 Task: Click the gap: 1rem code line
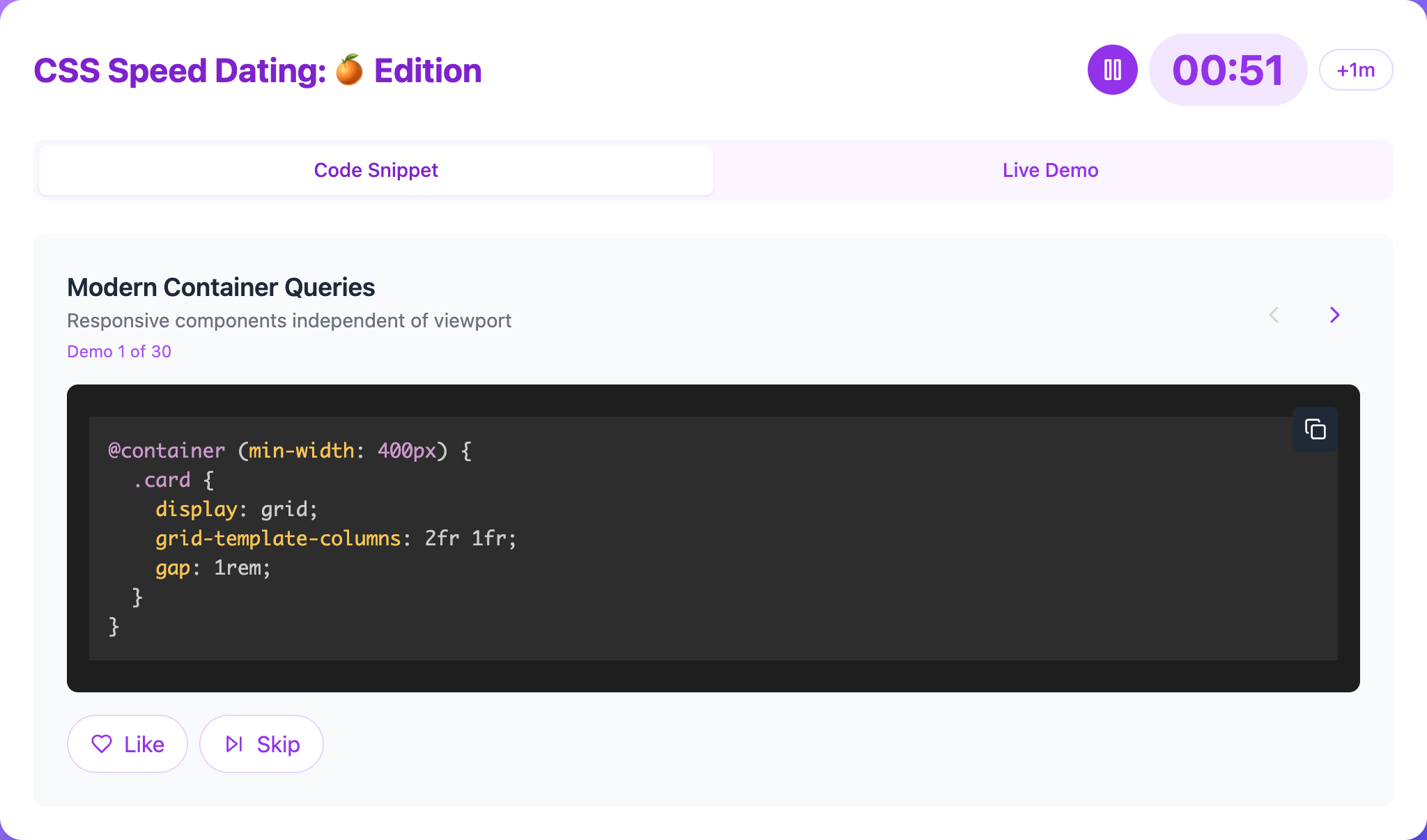(x=213, y=568)
